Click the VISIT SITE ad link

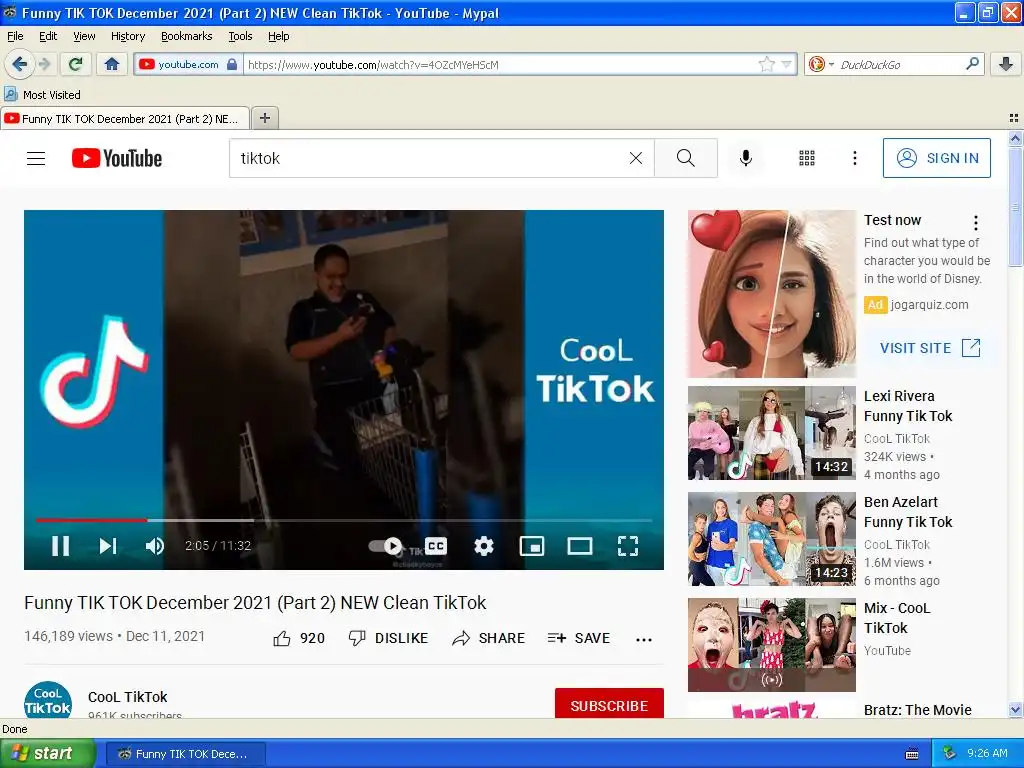(x=930, y=348)
